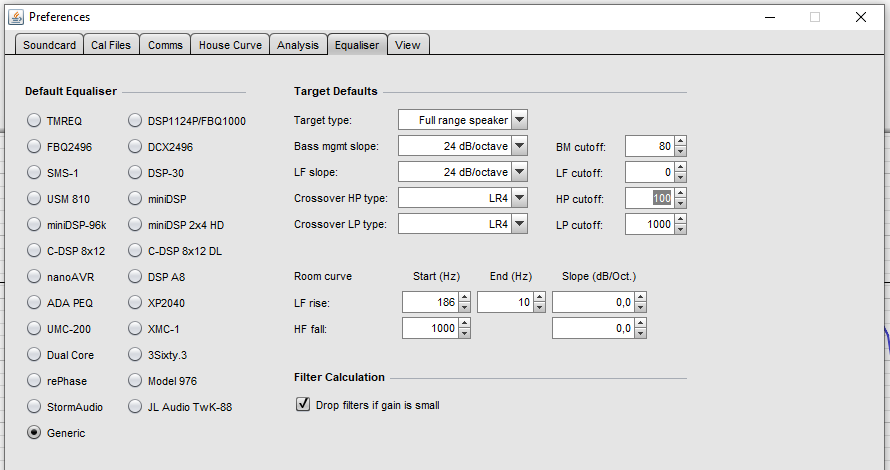Select Dual Core equaliser option
This screenshot has width=890, height=470.
(x=34, y=355)
